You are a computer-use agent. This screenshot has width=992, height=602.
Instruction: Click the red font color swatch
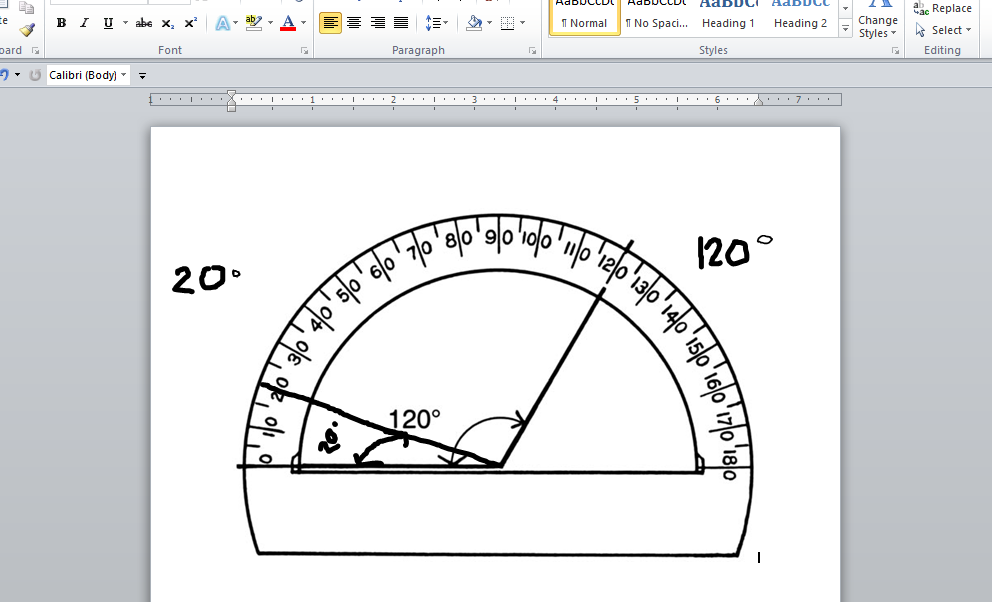click(288, 23)
